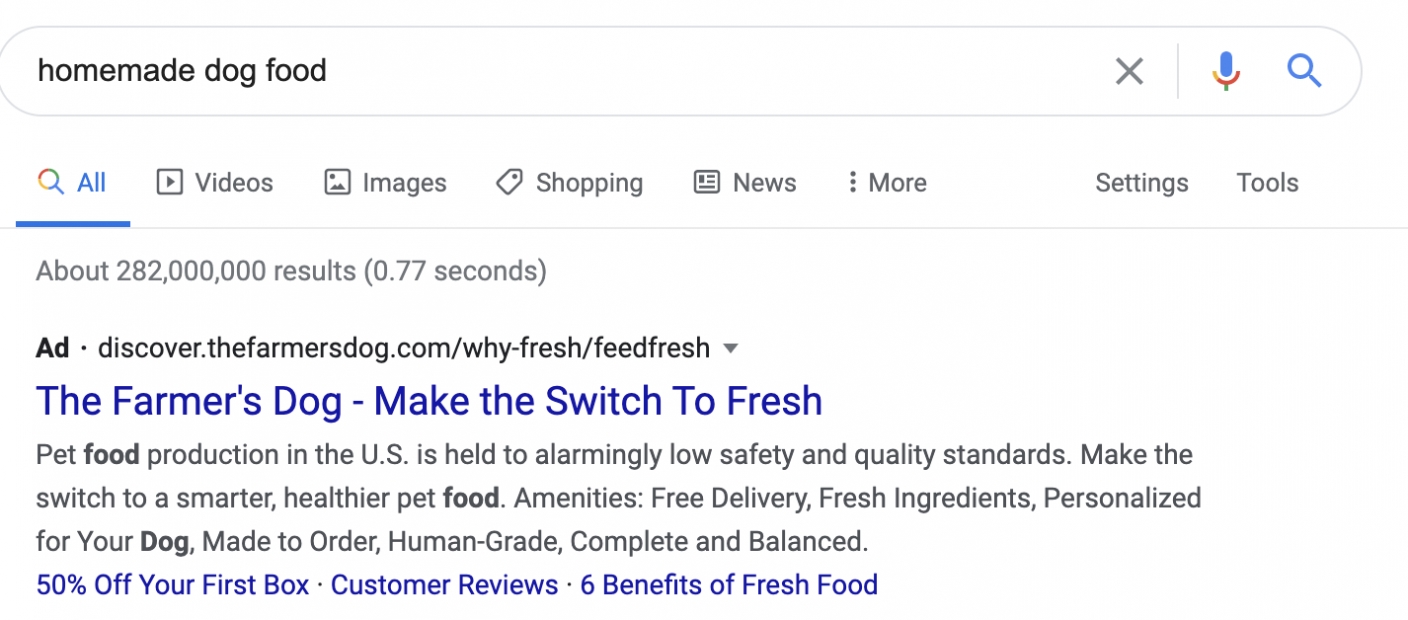
Task: Open the Customer Reviews sitelink
Action: point(444,584)
